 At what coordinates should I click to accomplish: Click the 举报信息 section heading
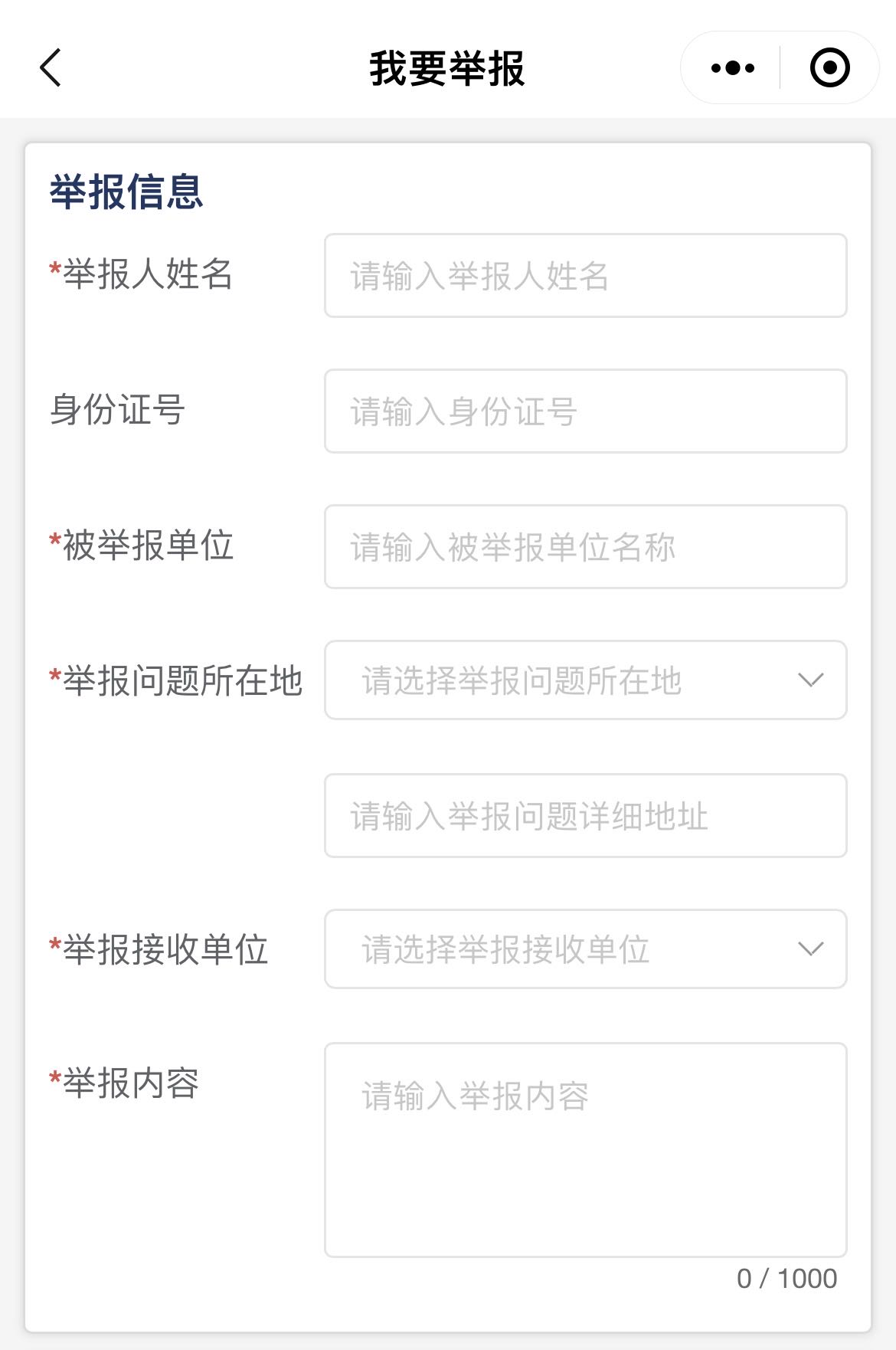126,192
